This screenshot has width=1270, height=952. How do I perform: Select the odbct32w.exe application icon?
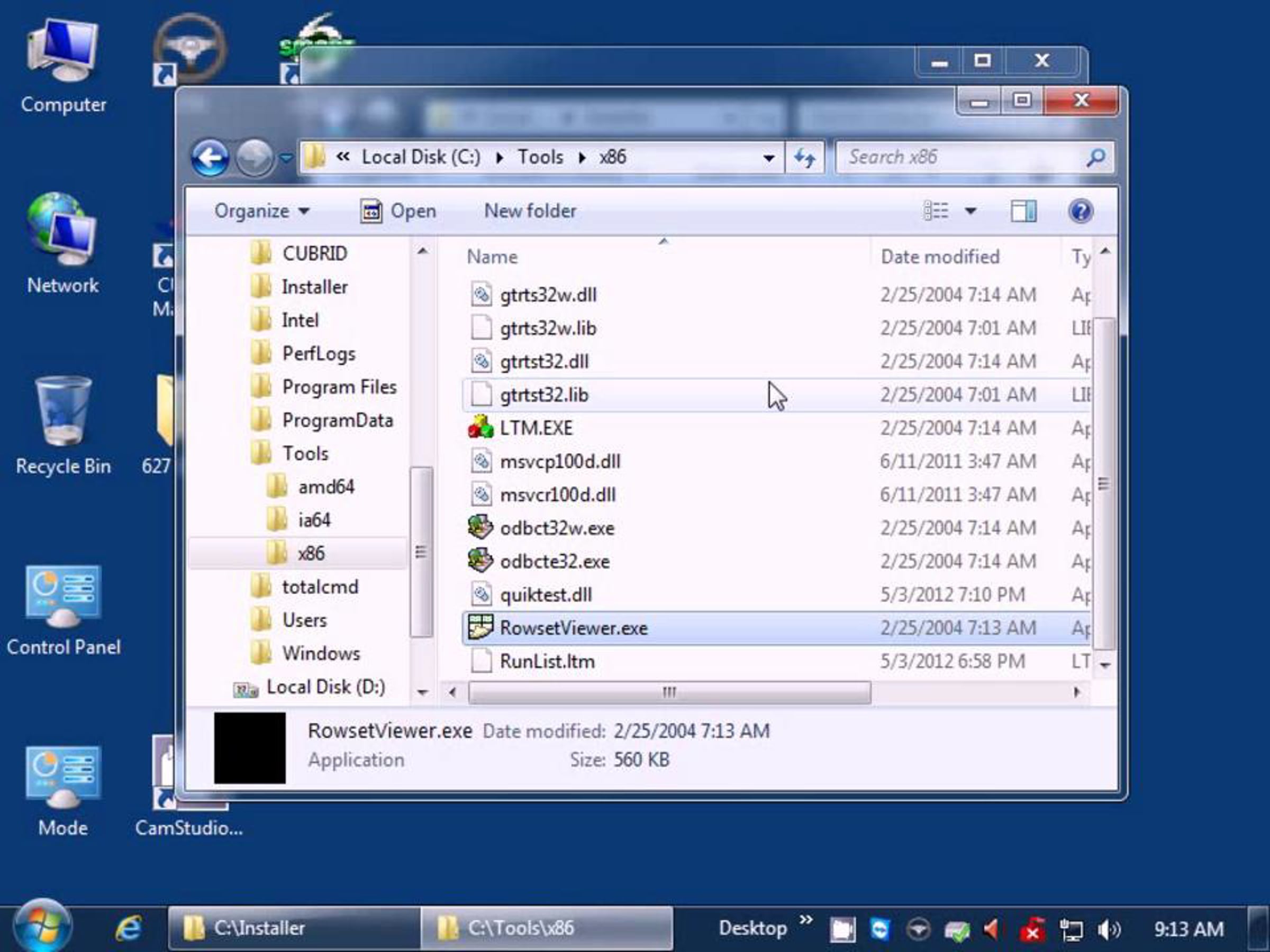[480, 528]
